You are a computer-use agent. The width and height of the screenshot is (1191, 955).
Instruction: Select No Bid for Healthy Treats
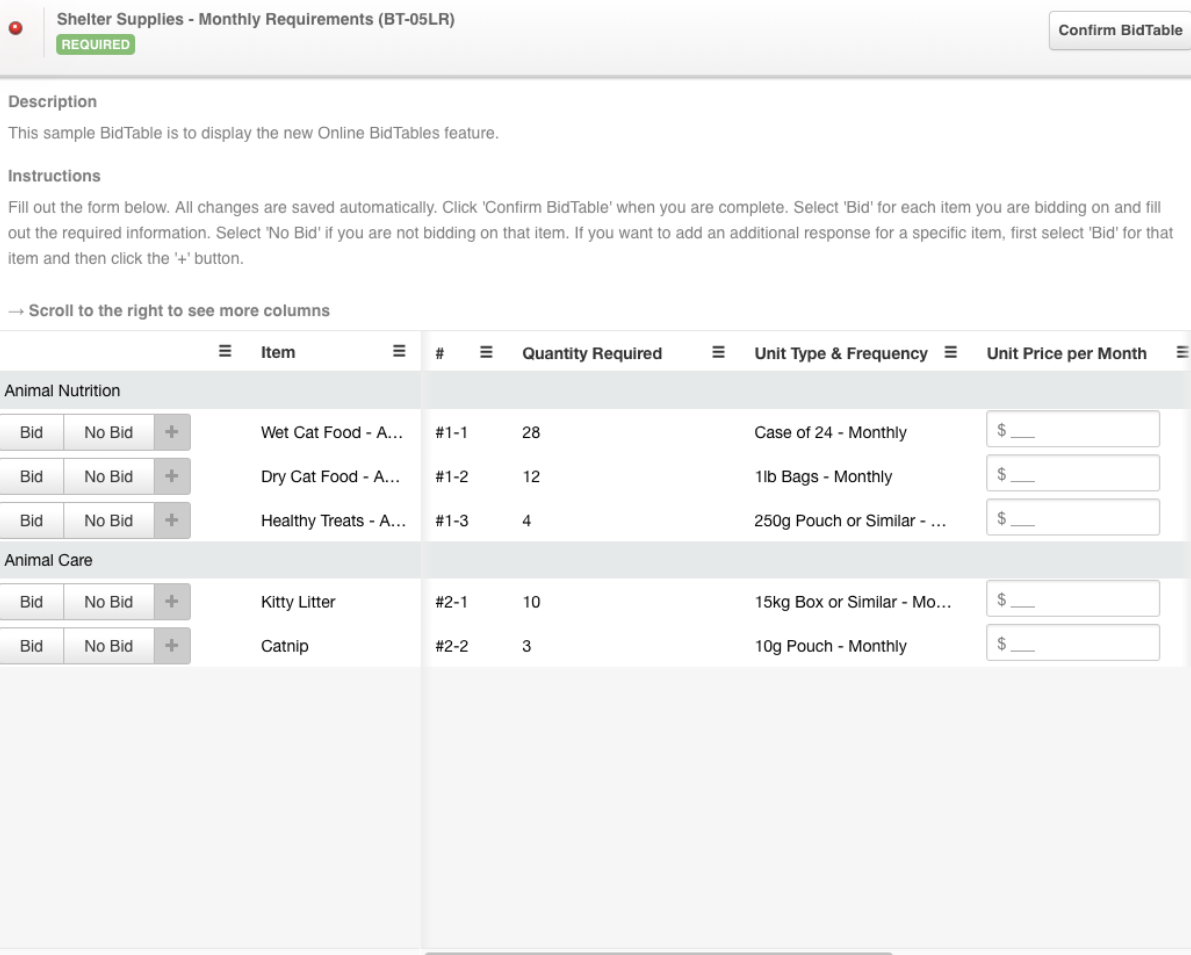109,520
